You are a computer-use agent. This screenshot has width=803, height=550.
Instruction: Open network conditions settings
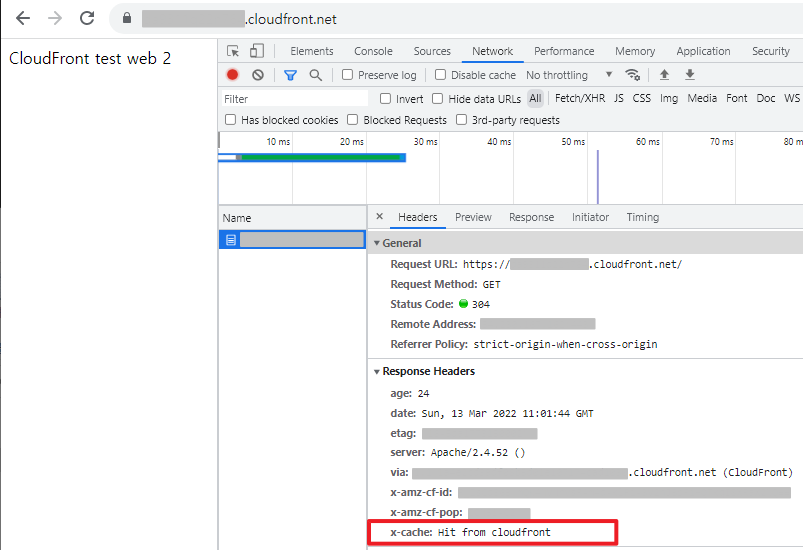(632, 75)
